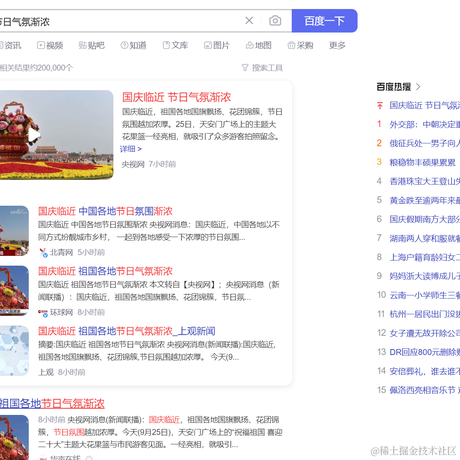
Task: Open hot search 9 妈妈浙大读博
Action: coord(425,276)
